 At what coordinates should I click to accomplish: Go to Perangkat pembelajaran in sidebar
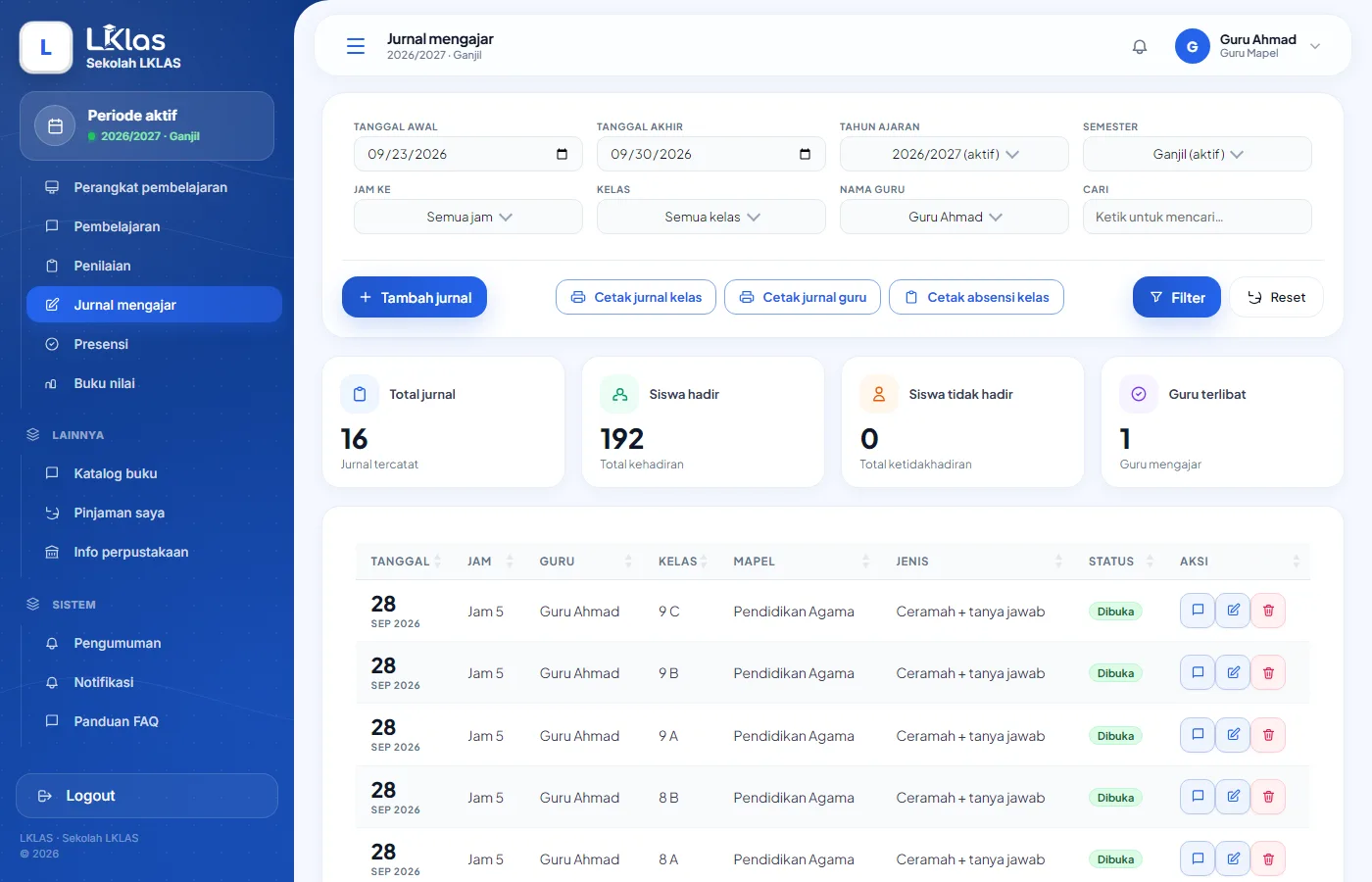coord(154,187)
